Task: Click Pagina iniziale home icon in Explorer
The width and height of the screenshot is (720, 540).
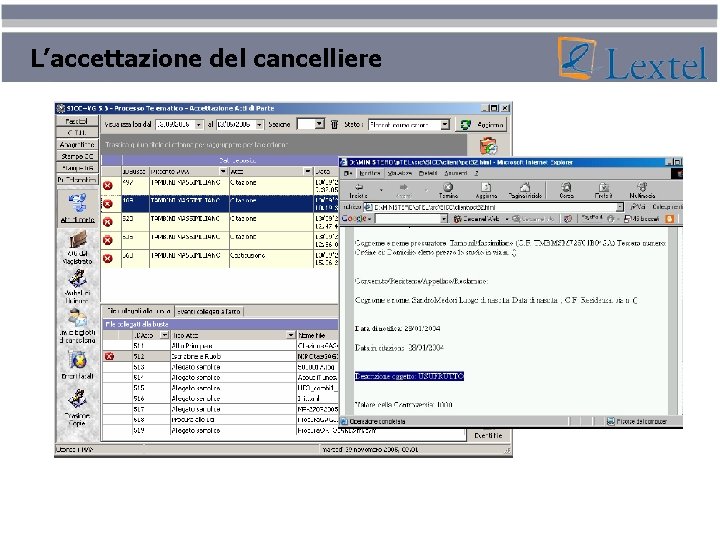Action: [525, 187]
